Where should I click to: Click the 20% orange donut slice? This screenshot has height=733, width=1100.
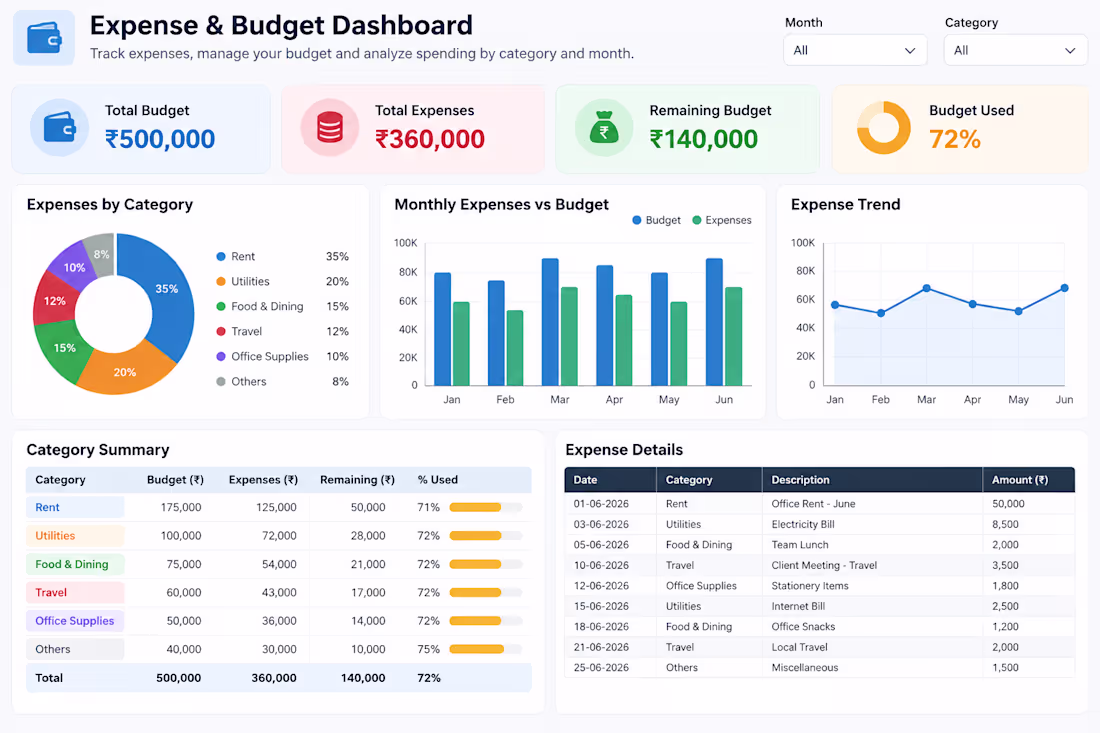coord(126,370)
